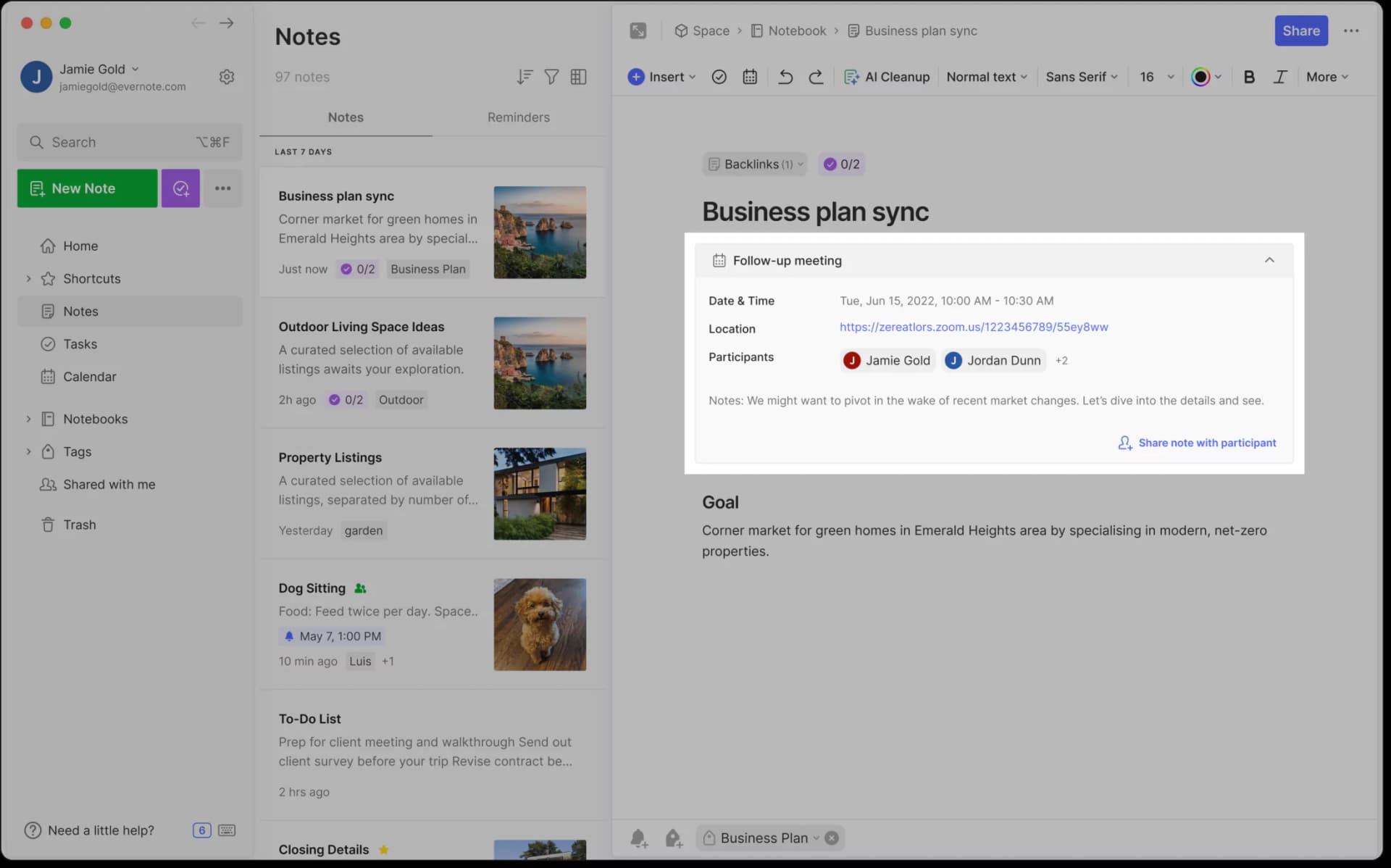
Task: Select the filter icon above the notes list
Action: pos(551,77)
